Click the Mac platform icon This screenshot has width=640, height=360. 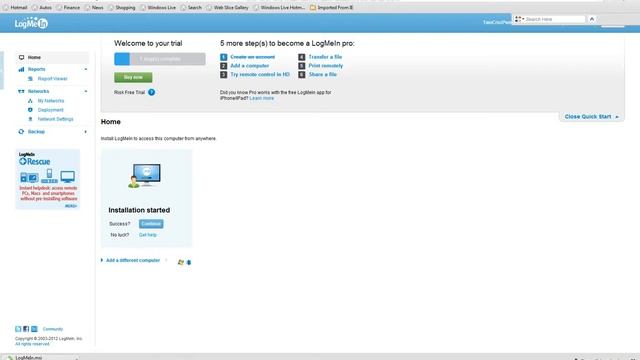pos(189,262)
